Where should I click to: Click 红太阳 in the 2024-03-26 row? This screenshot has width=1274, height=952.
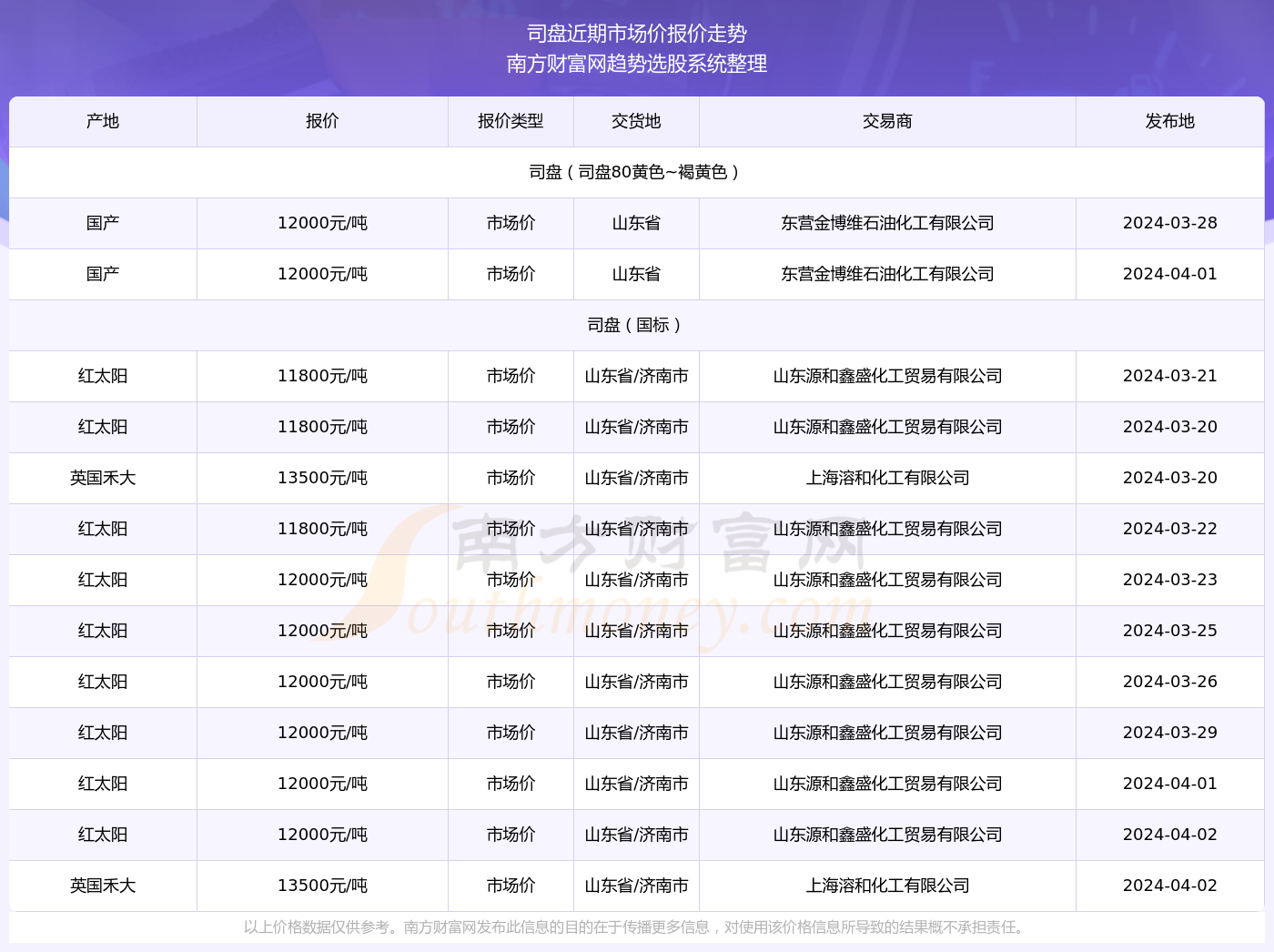(103, 682)
